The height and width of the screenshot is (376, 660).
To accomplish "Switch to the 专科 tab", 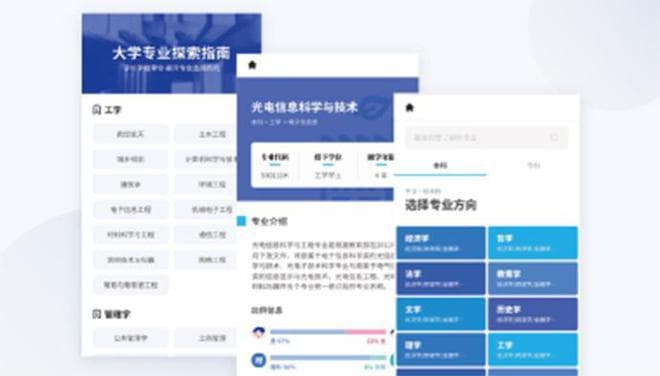I will click(533, 165).
